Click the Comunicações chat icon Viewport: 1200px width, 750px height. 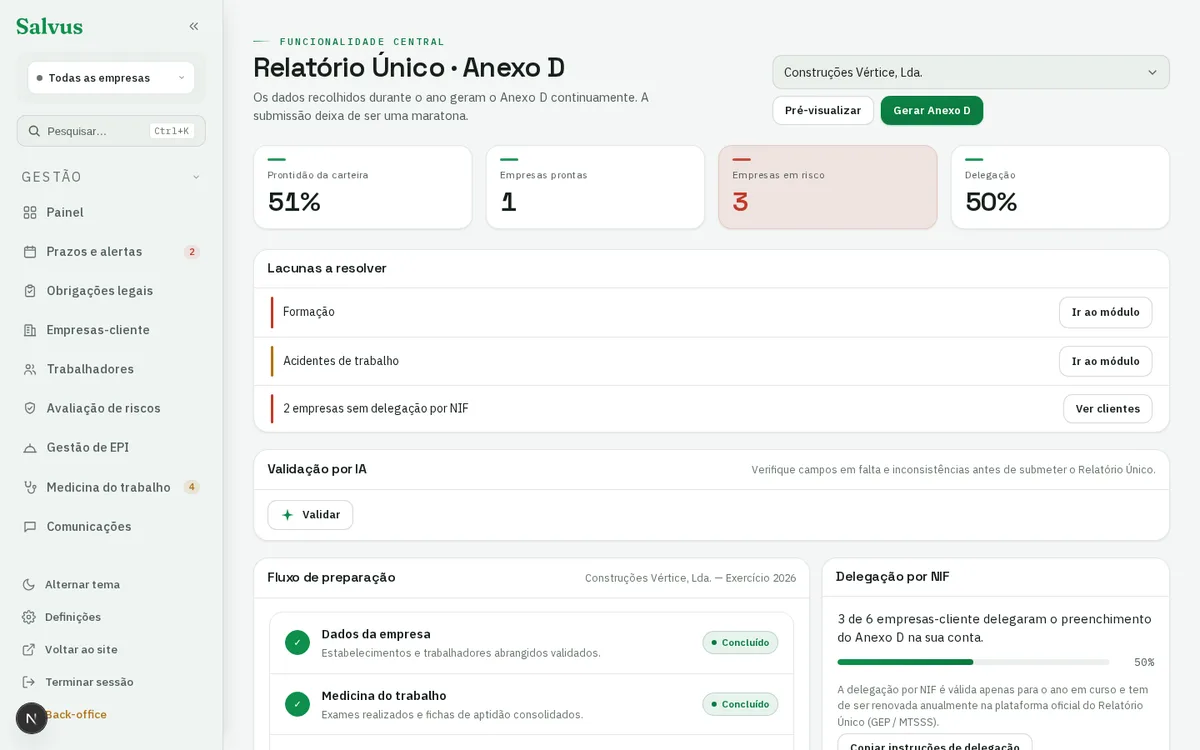click(30, 526)
